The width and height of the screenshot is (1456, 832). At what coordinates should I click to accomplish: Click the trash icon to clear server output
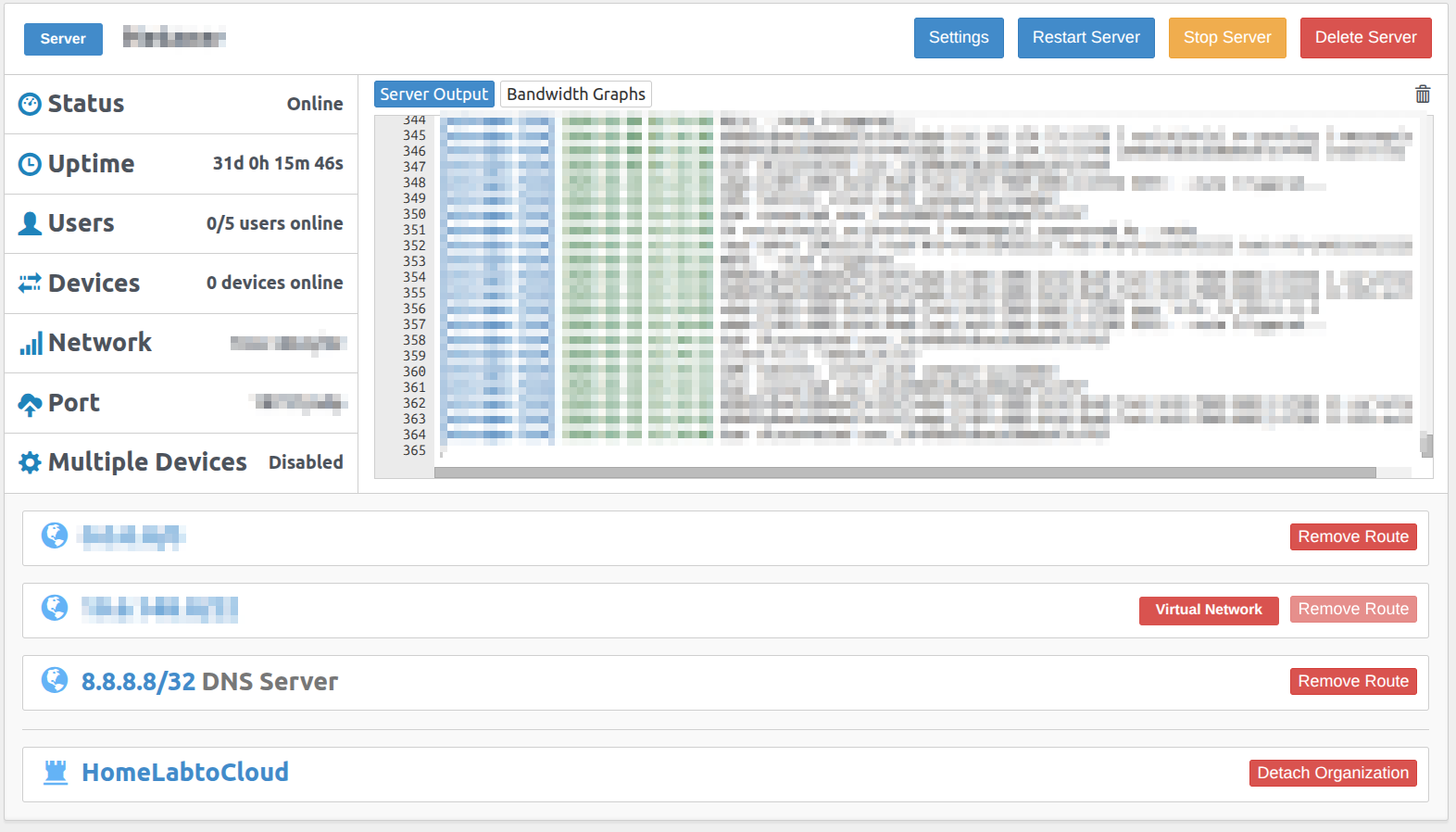coord(1423,95)
